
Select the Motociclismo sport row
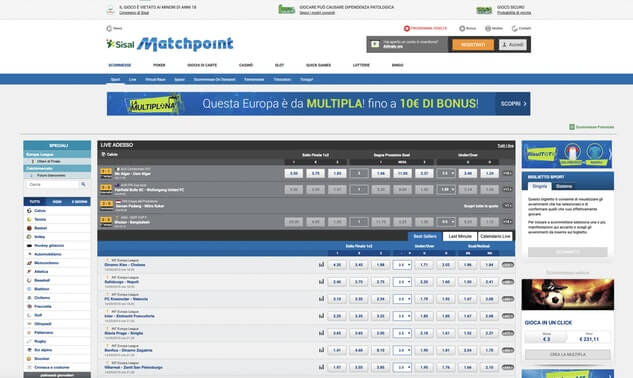point(57,263)
